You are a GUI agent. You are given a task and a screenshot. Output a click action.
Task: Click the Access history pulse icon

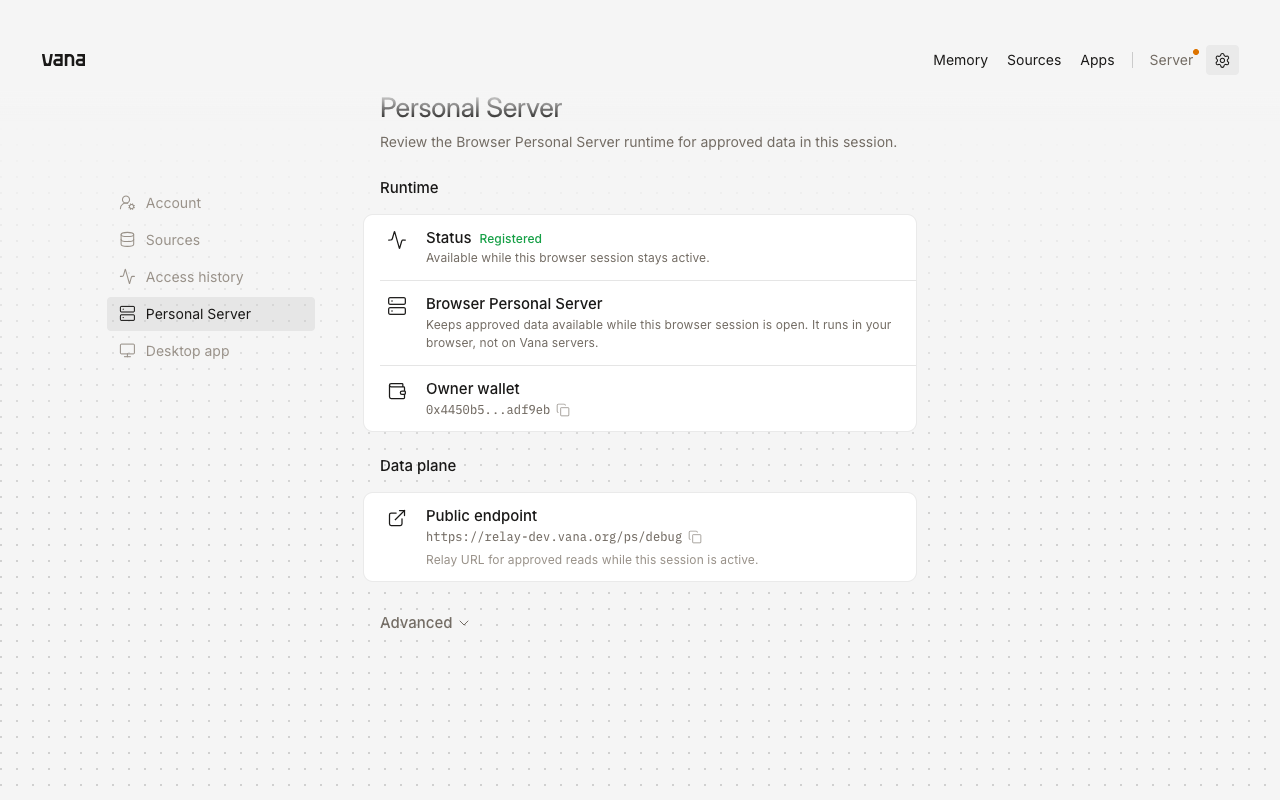[x=127, y=277]
